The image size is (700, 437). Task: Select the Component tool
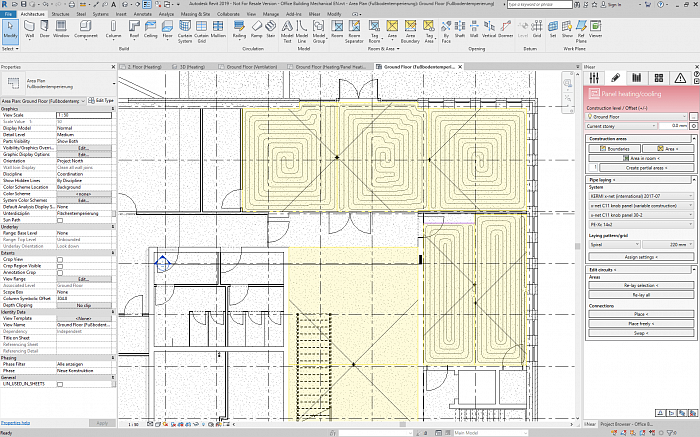pyautogui.click(x=86, y=29)
